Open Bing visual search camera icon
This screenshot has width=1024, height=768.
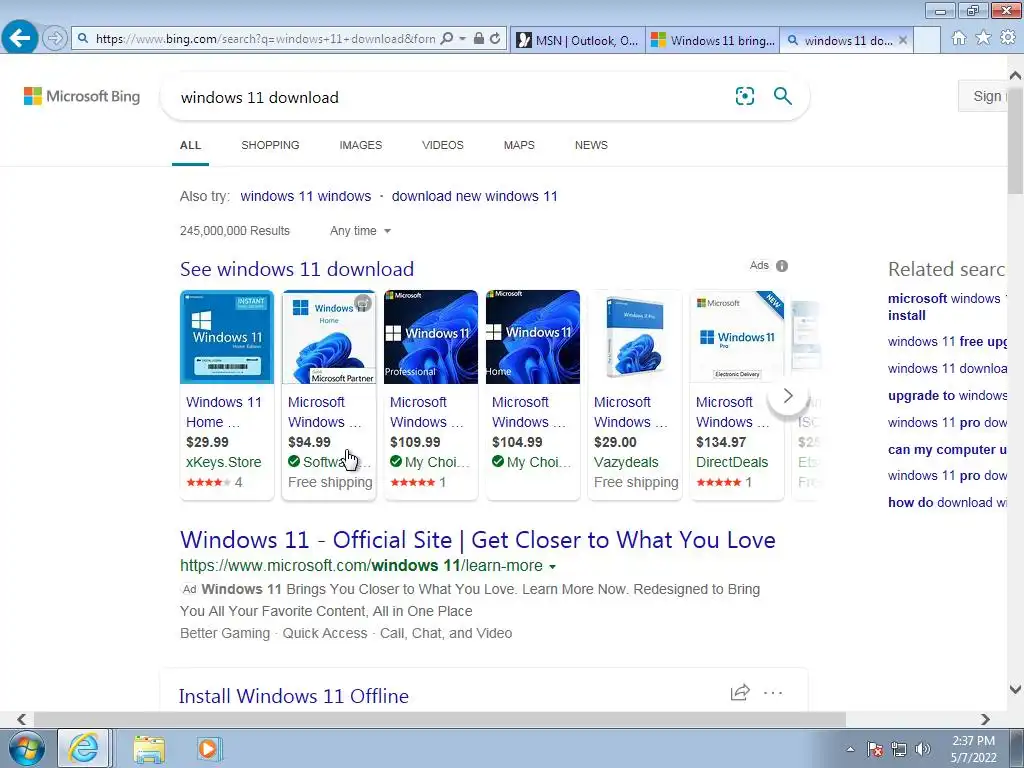744,97
